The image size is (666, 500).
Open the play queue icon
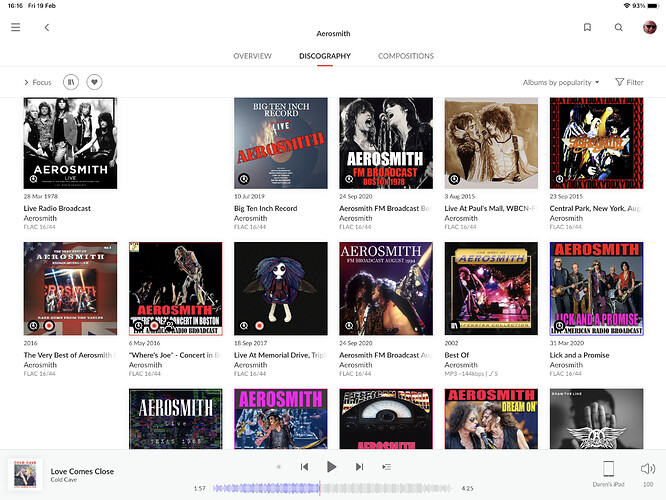386,467
